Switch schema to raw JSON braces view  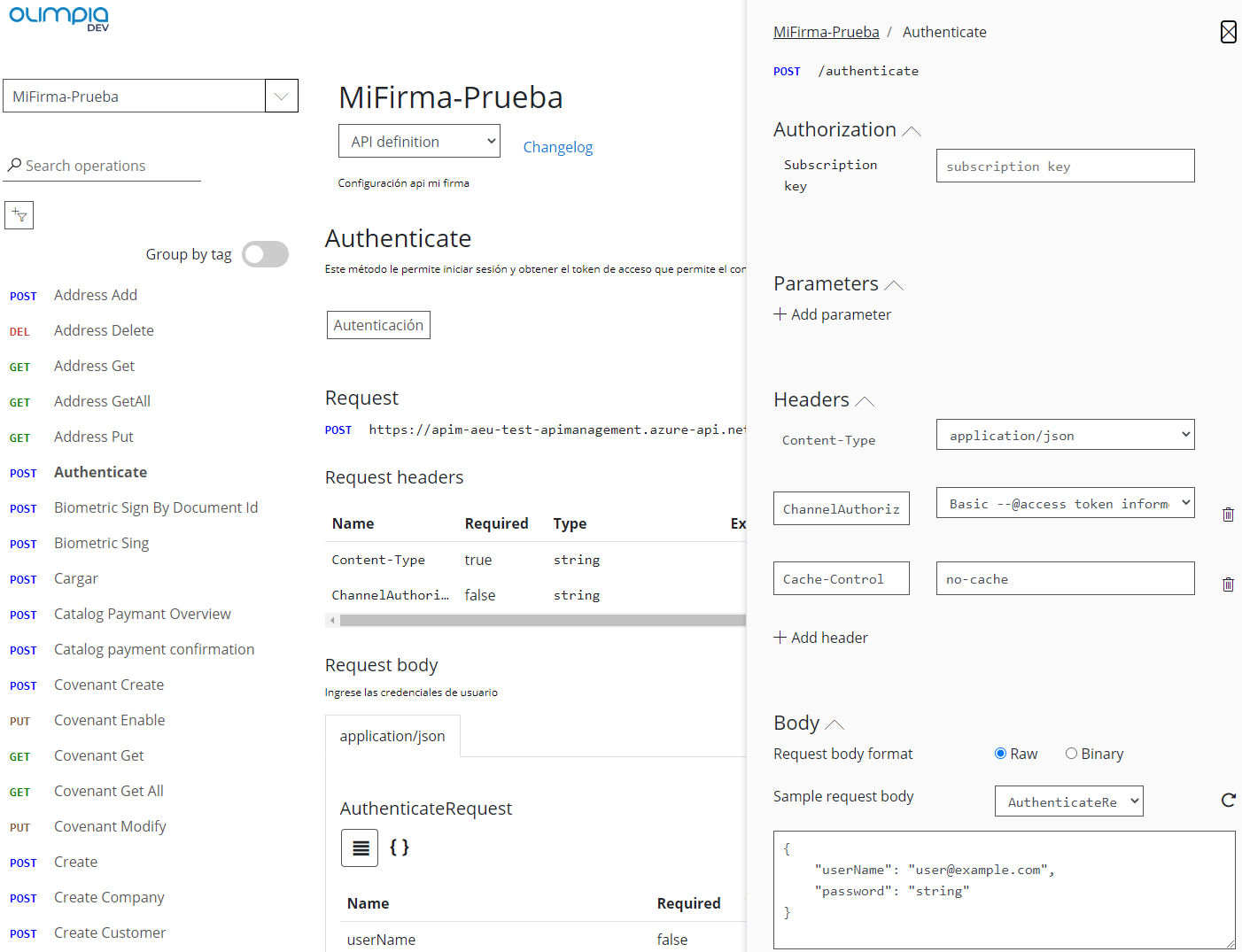click(400, 848)
